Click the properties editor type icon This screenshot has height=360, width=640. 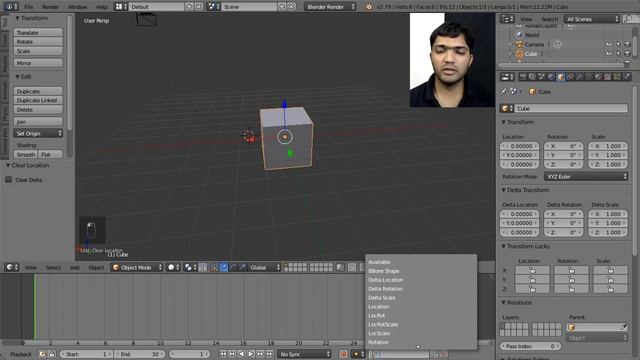507,77
